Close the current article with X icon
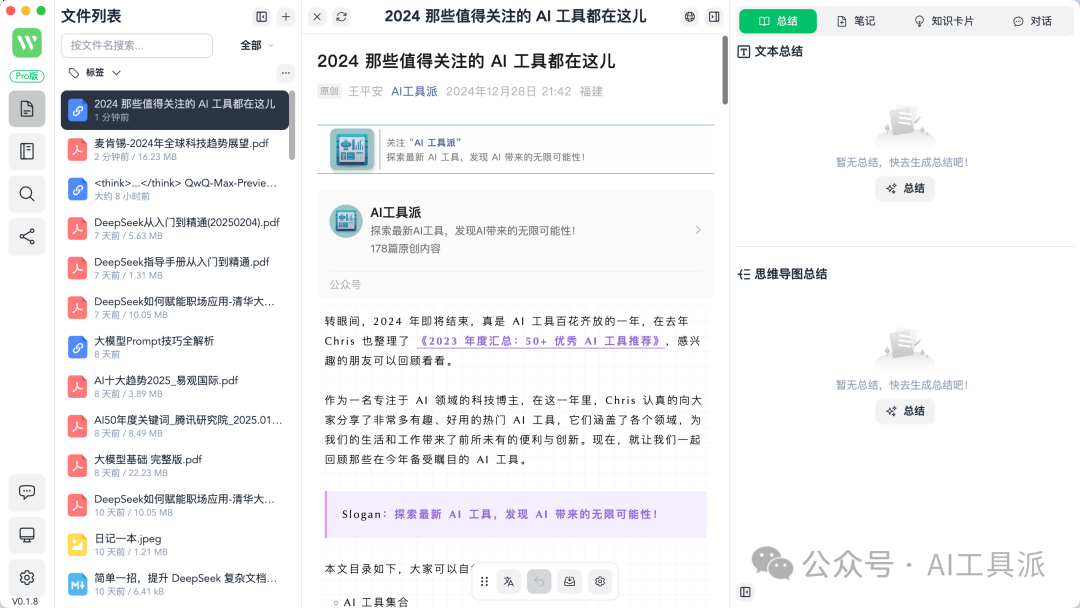Viewport: 1080px width, 608px height. (317, 17)
